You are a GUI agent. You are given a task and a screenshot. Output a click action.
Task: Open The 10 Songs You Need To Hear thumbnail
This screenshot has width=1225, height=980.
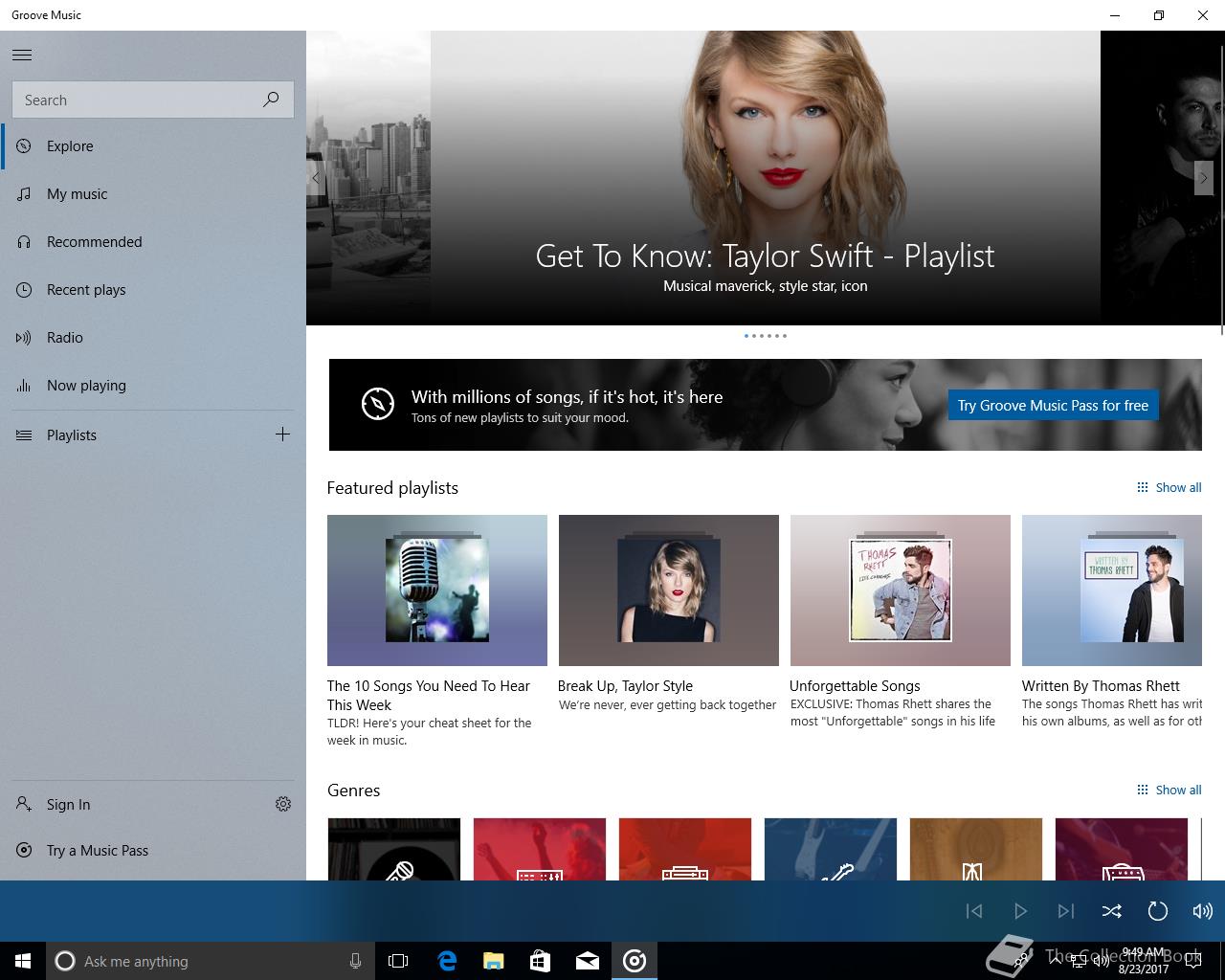tap(437, 590)
